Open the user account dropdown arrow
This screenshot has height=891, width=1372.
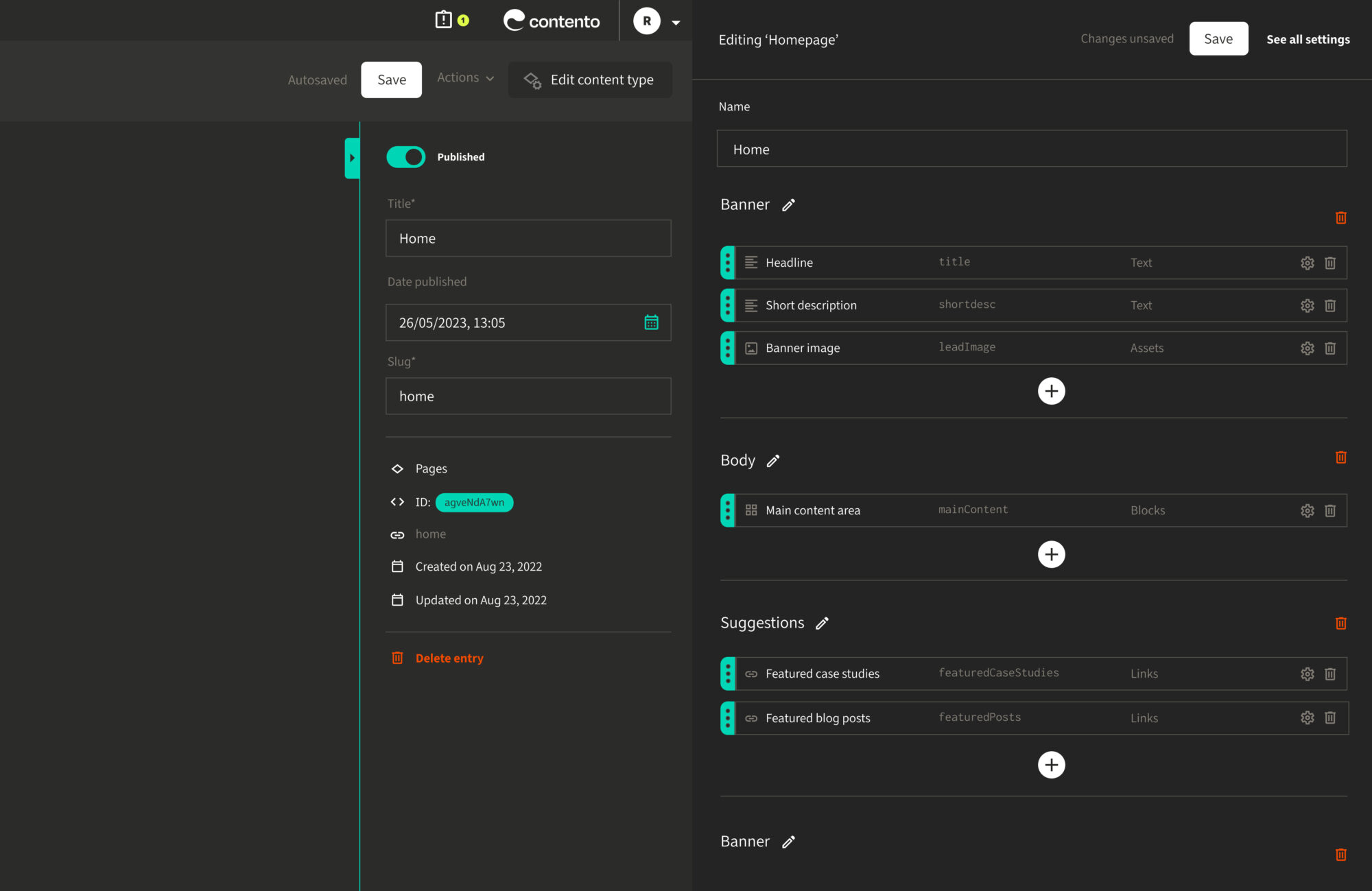[676, 23]
